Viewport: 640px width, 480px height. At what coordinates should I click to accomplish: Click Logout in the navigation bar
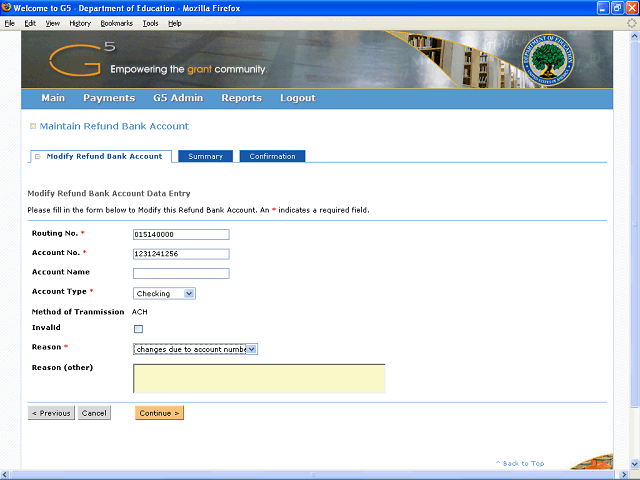[298, 98]
